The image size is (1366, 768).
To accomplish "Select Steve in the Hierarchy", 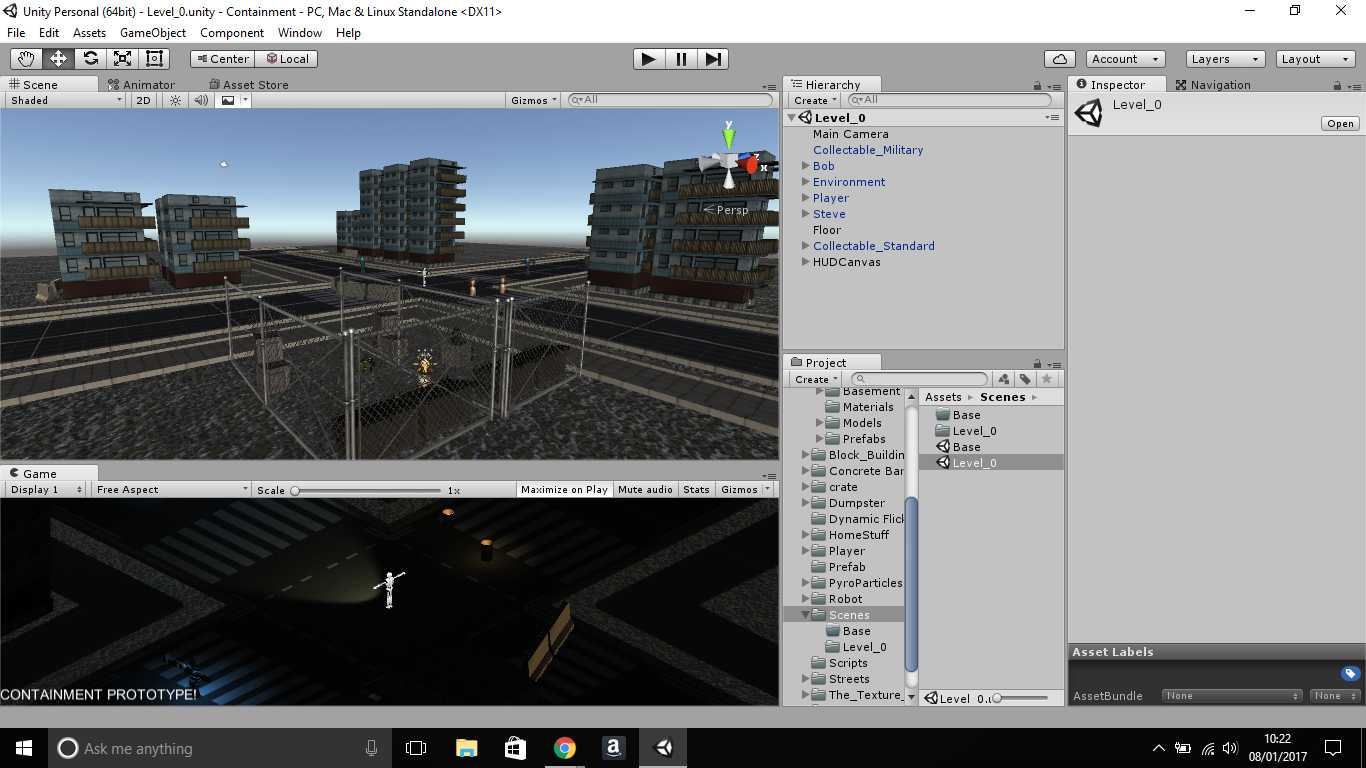I will point(829,214).
